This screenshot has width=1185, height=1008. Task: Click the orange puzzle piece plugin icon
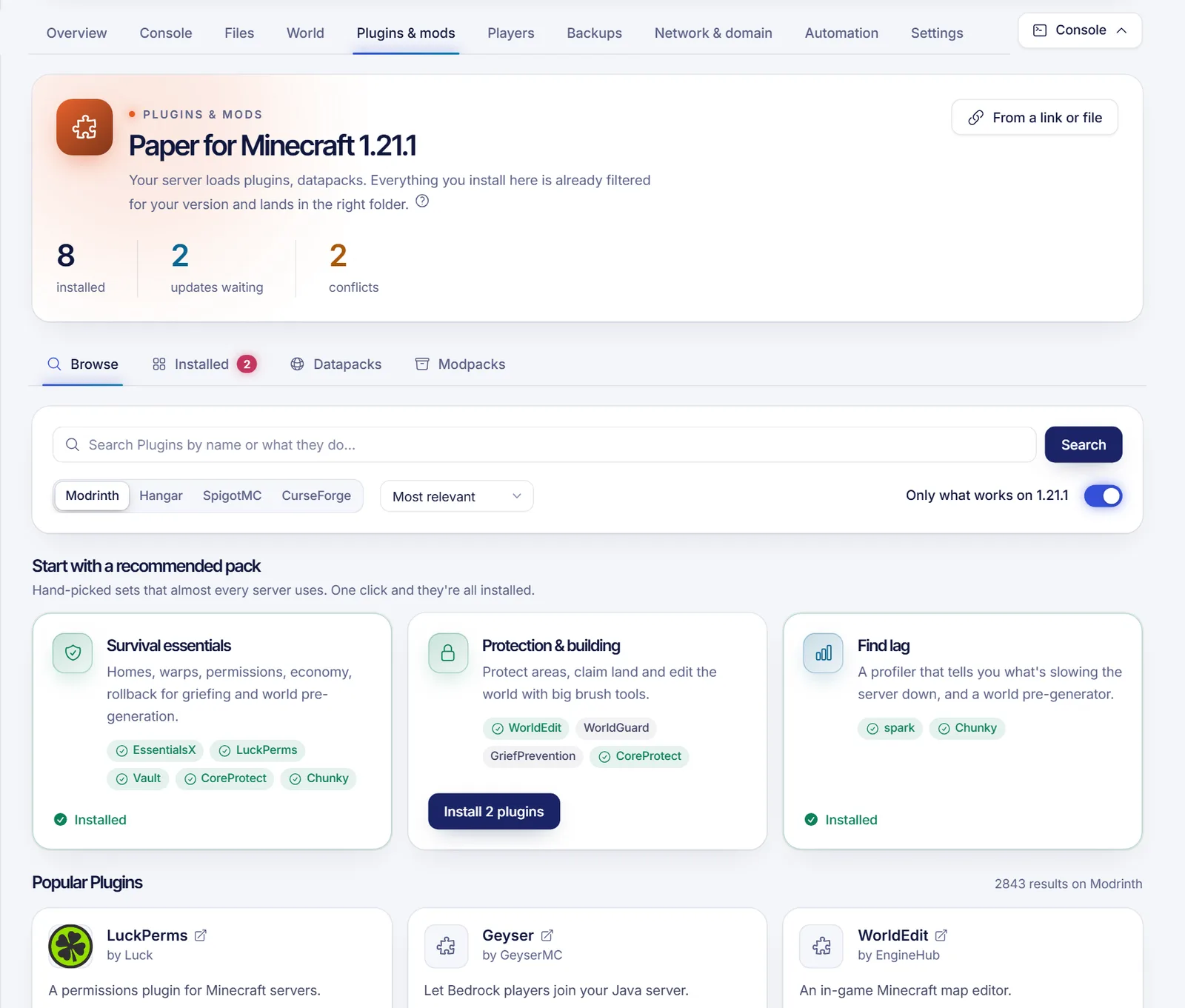point(84,127)
